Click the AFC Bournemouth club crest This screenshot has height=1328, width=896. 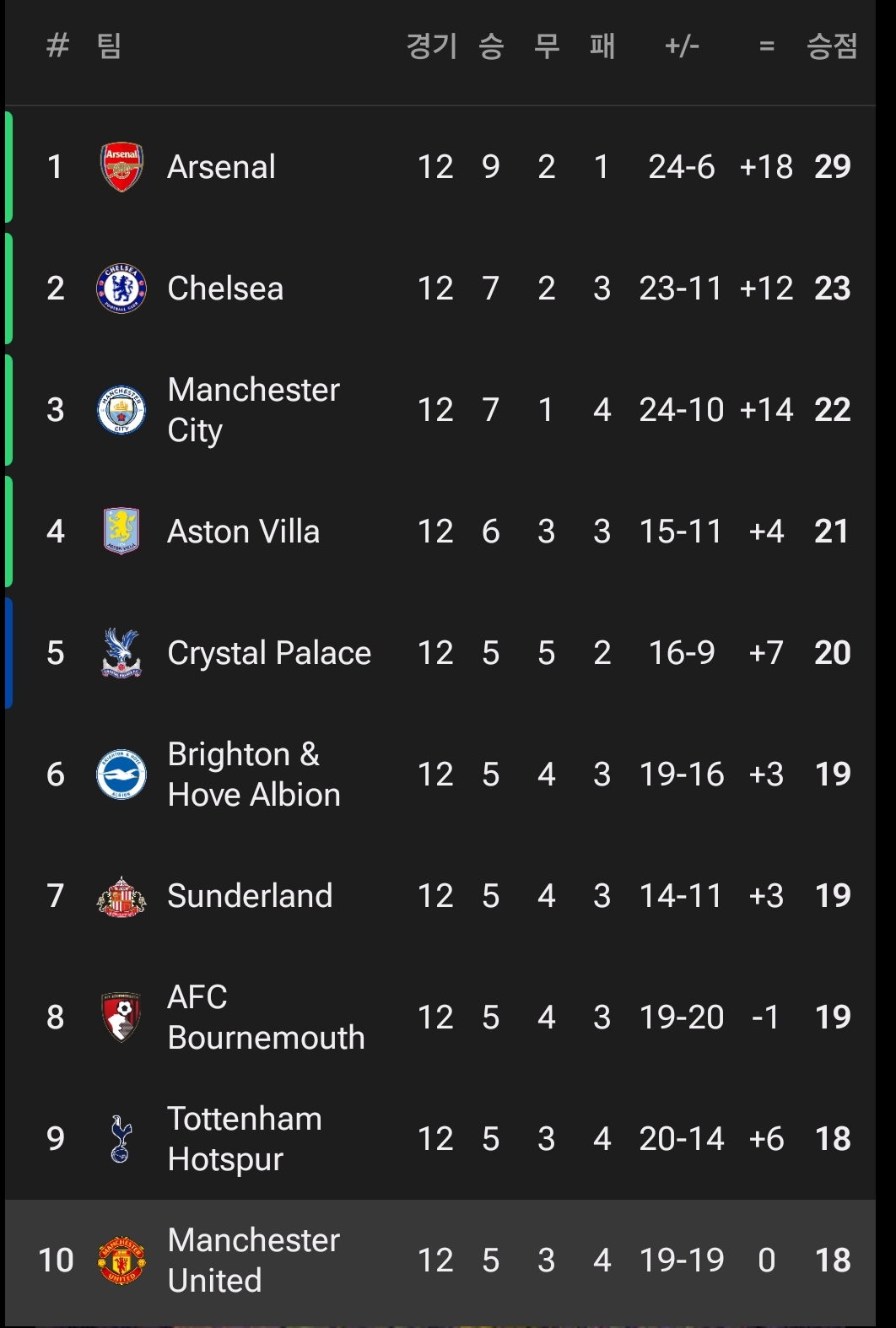point(121,1018)
